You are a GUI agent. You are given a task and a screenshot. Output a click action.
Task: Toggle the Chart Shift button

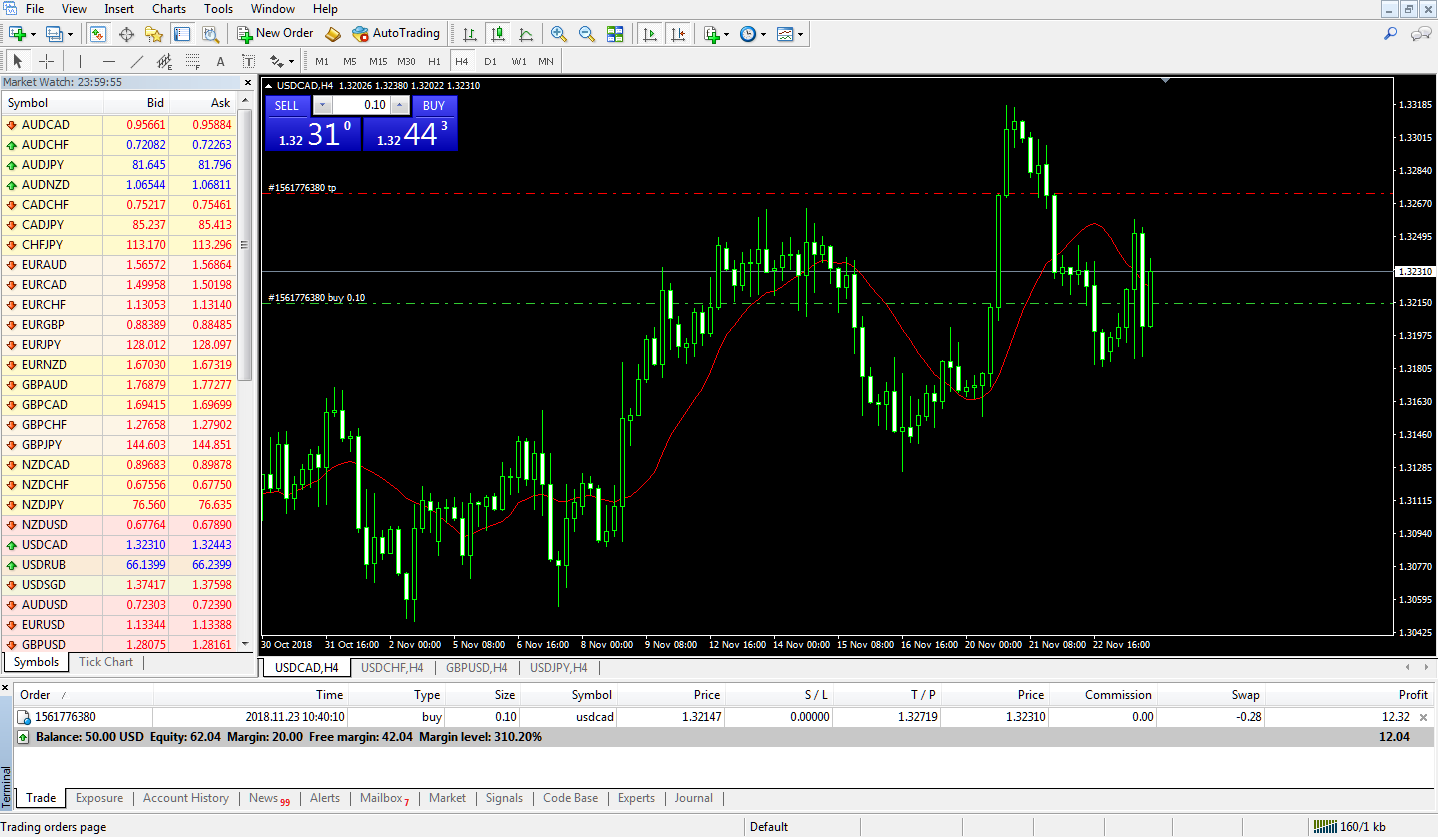[679, 34]
